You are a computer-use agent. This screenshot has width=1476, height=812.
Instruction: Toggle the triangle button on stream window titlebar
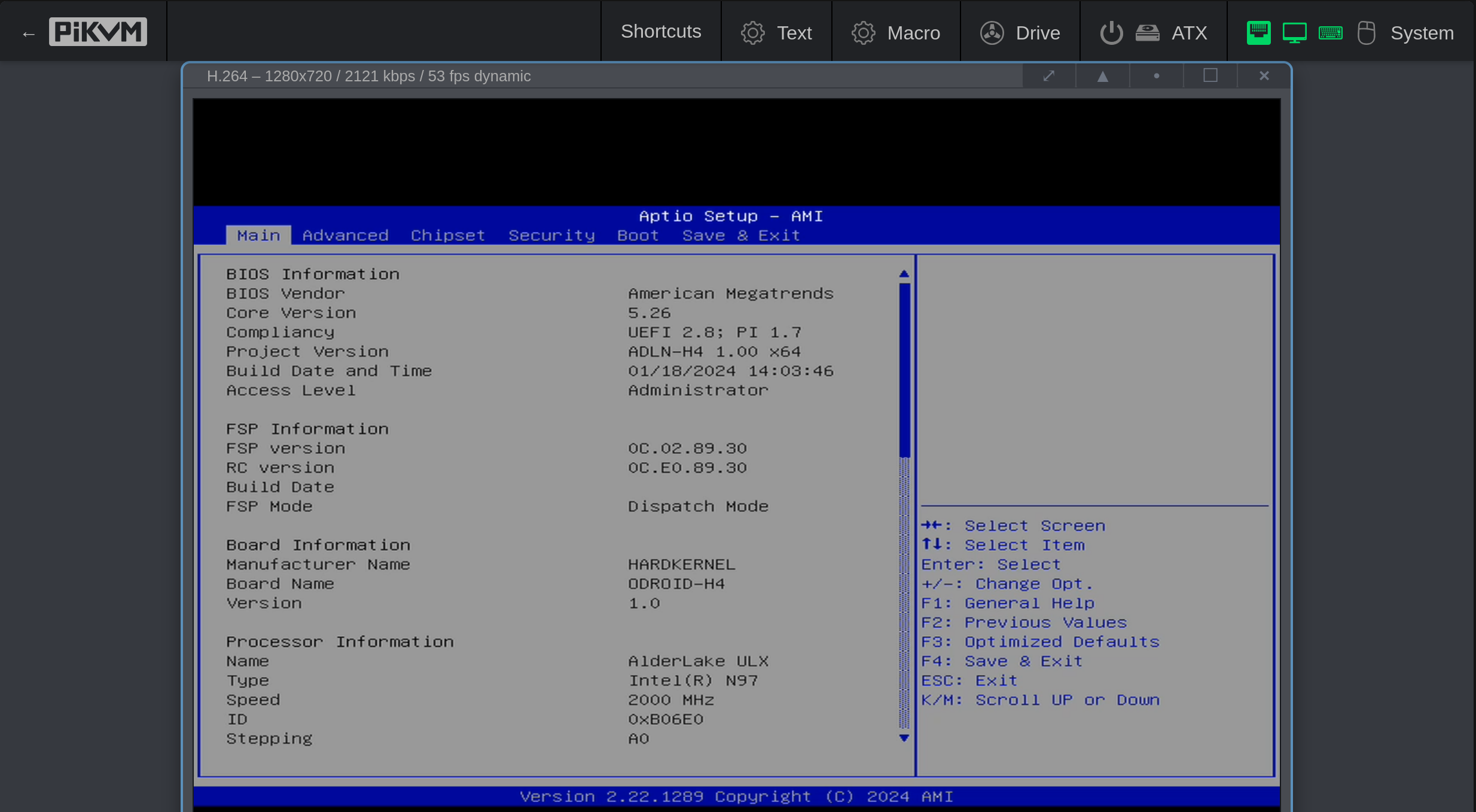pos(1103,76)
